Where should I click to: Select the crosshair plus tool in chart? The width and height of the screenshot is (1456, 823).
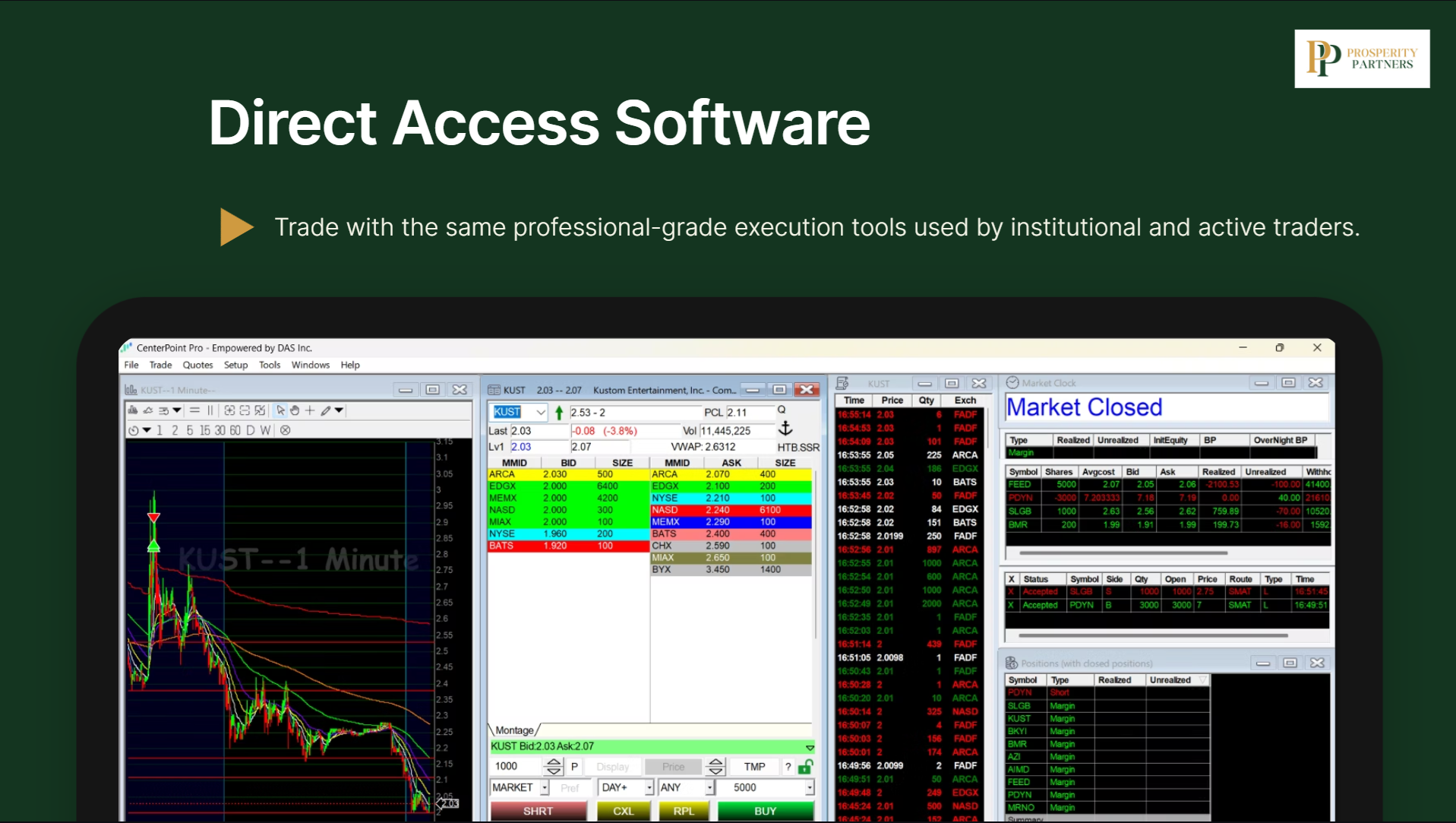pos(310,410)
